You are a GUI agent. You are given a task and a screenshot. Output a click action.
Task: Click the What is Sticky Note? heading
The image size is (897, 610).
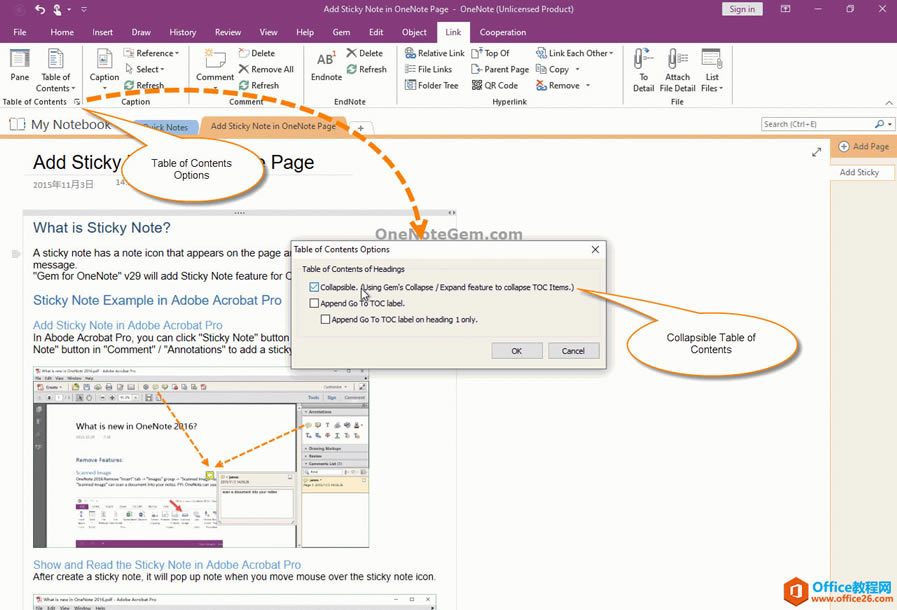pos(102,228)
